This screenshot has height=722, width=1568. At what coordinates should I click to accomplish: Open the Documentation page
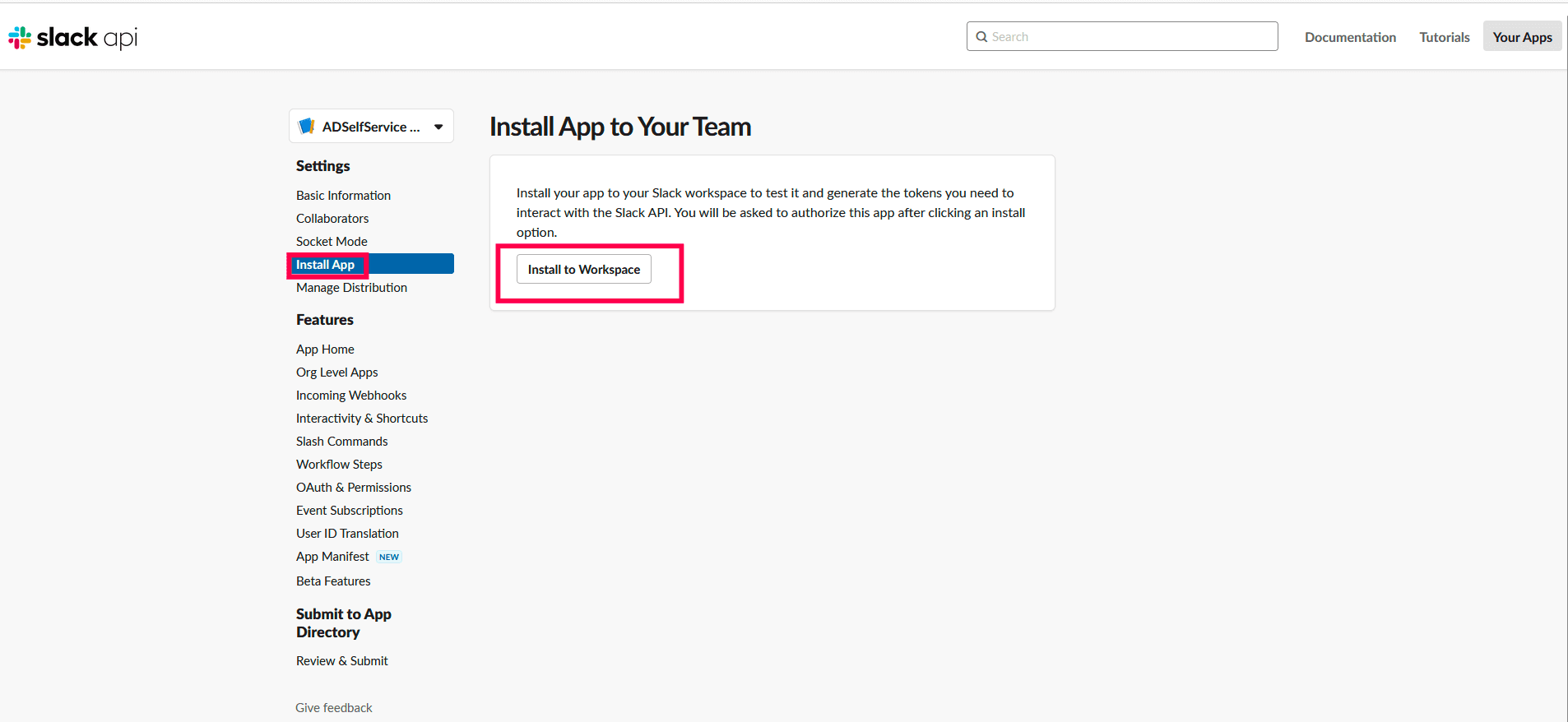coord(1350,37)
